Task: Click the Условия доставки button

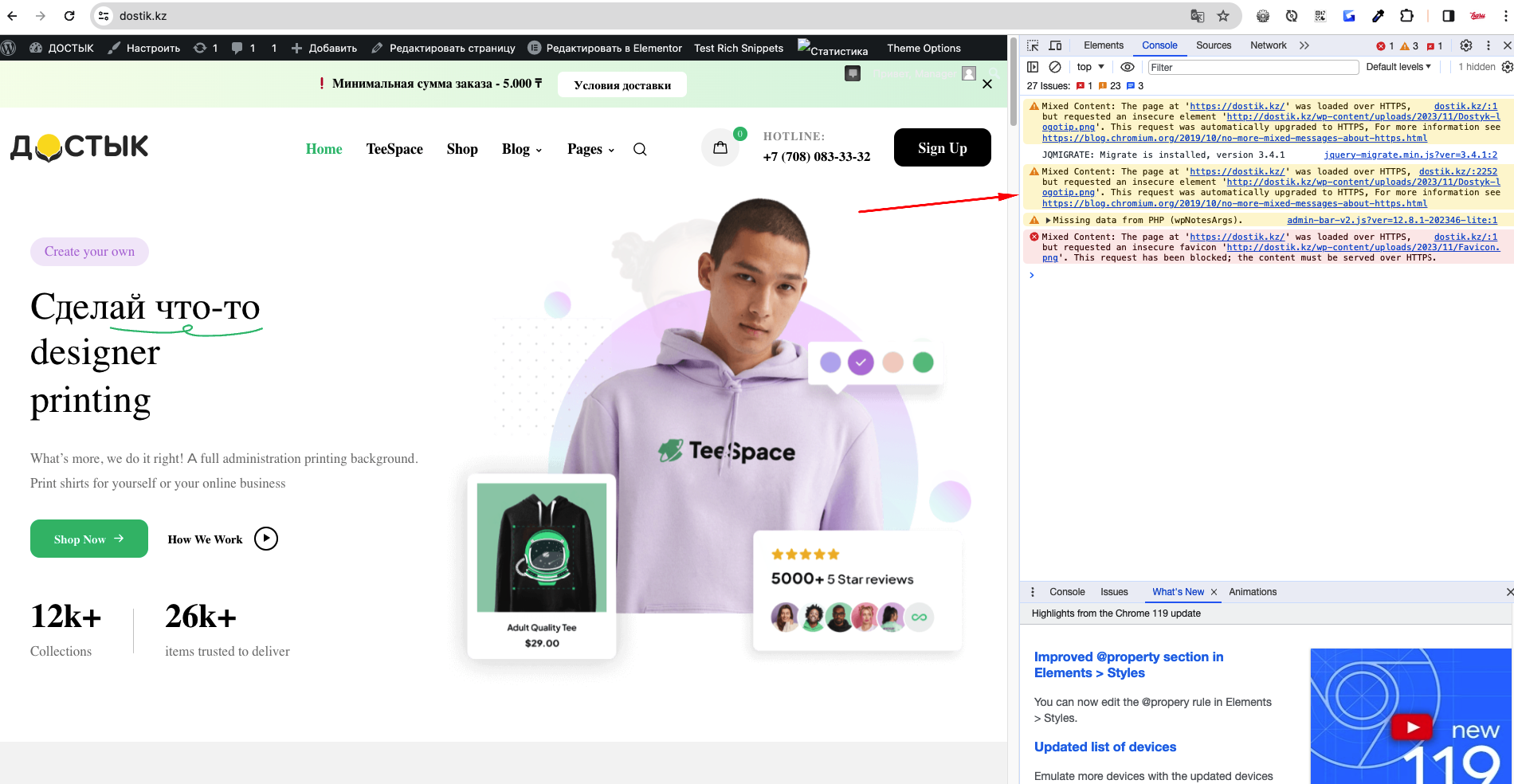Action: pyautogui.click(x=622, y=85)
